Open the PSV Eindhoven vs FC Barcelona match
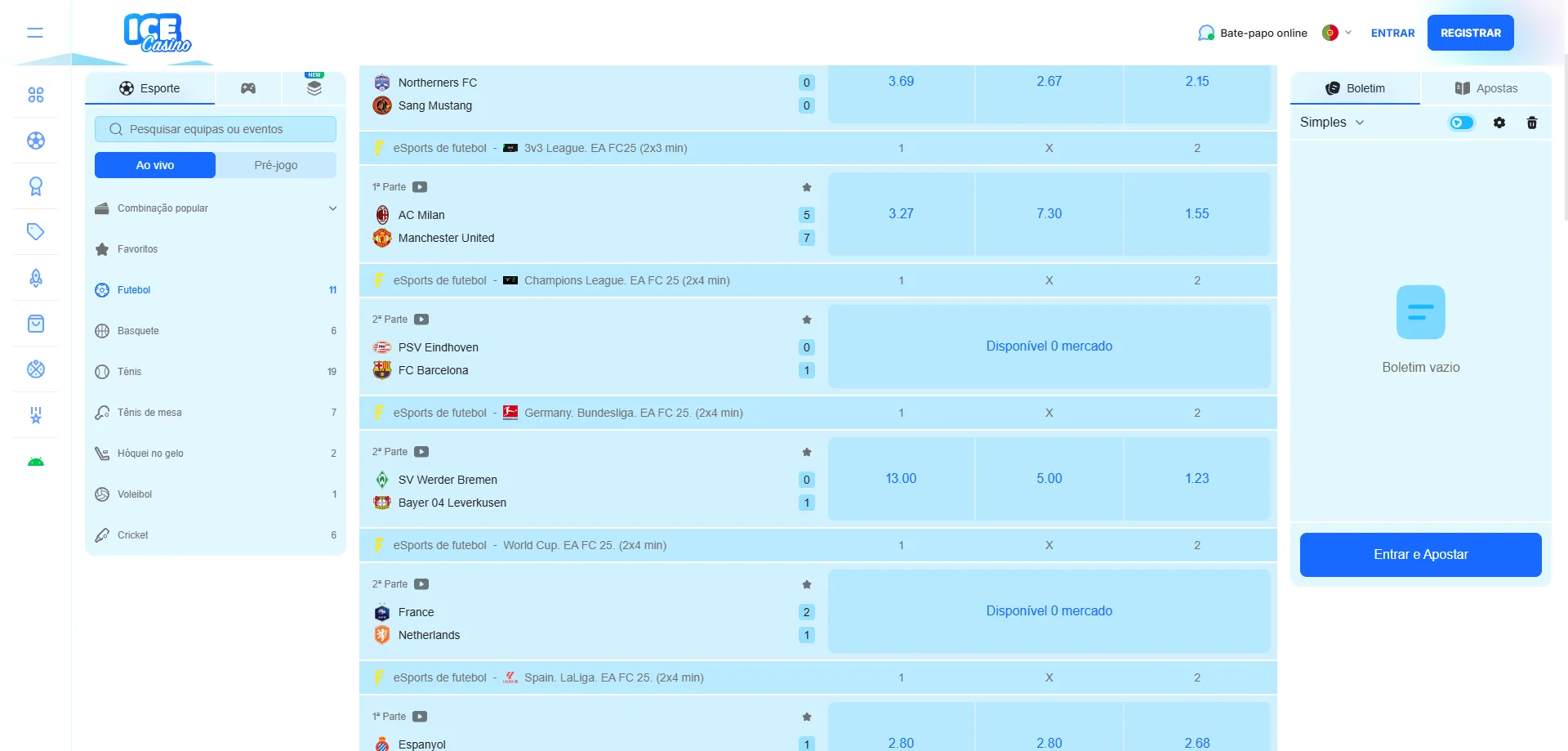The height and width of the screenshot is (751, 1568). click(594, 347)
